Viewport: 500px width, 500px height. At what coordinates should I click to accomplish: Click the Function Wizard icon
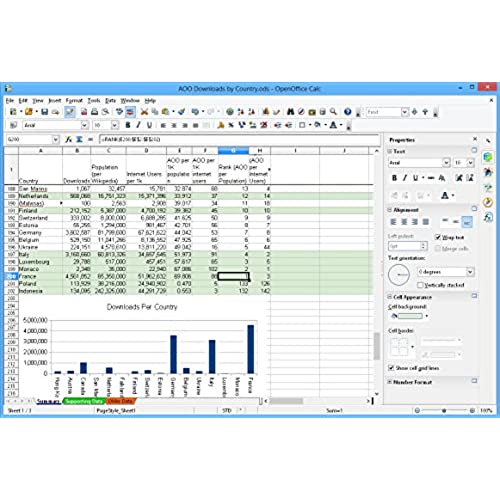[x=68, y=139]
